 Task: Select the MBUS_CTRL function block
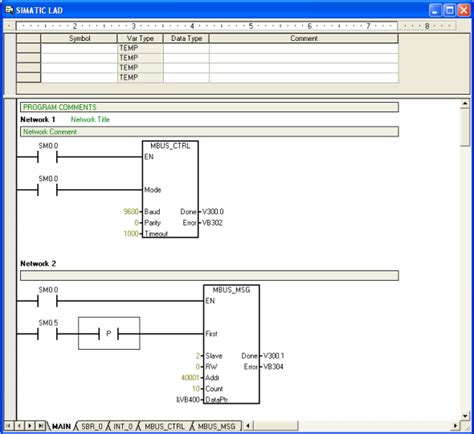[x=170, y=189]
